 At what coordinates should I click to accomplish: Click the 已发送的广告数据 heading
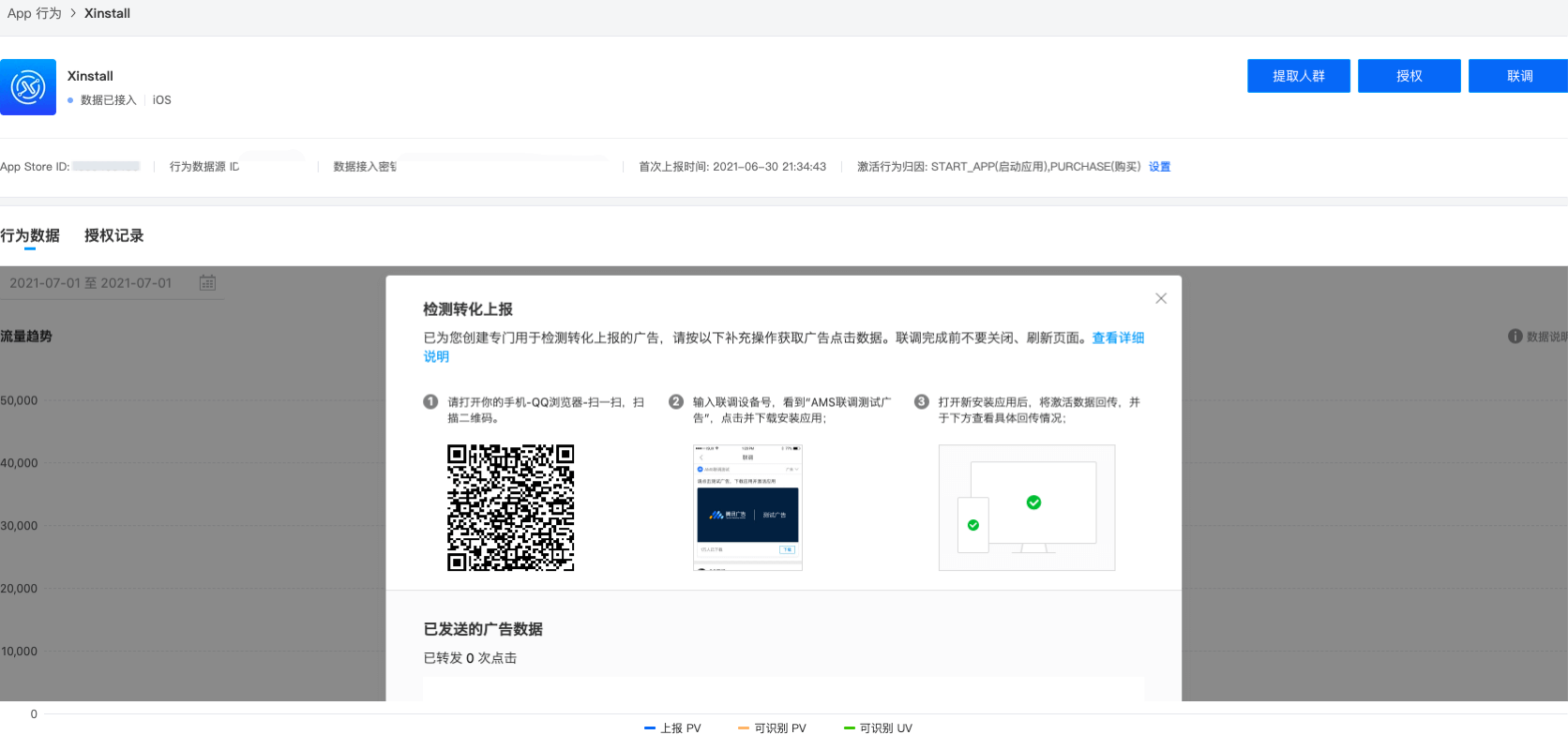[x=483, y=629]
